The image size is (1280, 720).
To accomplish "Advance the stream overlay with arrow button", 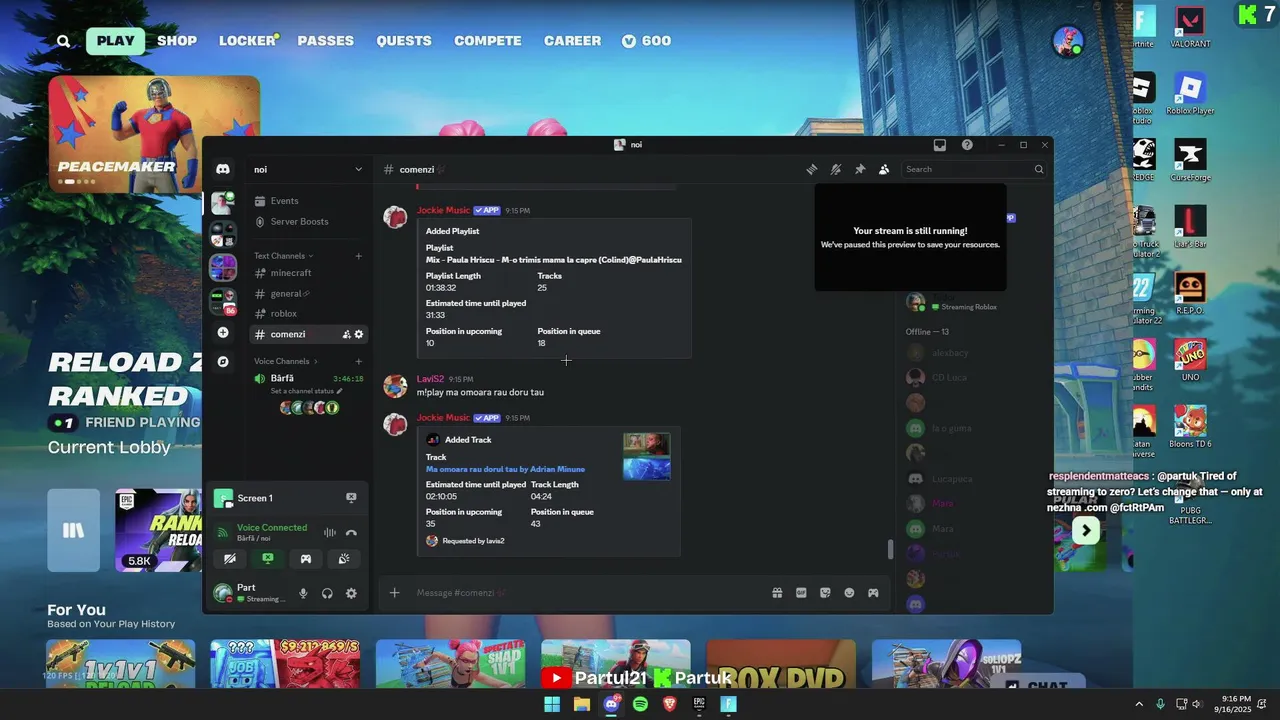I will coord(1086,531).
